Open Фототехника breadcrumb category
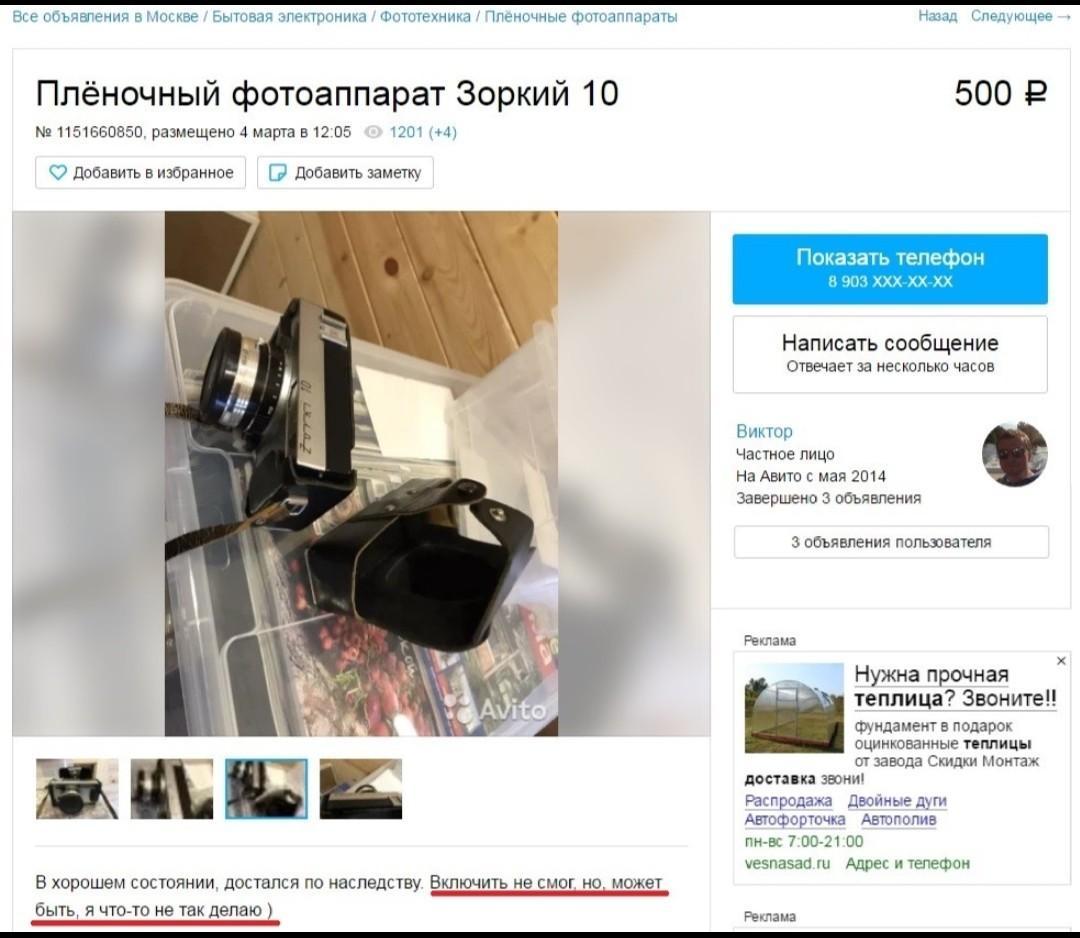The width and height of the screenshot is (1080, 938). point(425,17)
